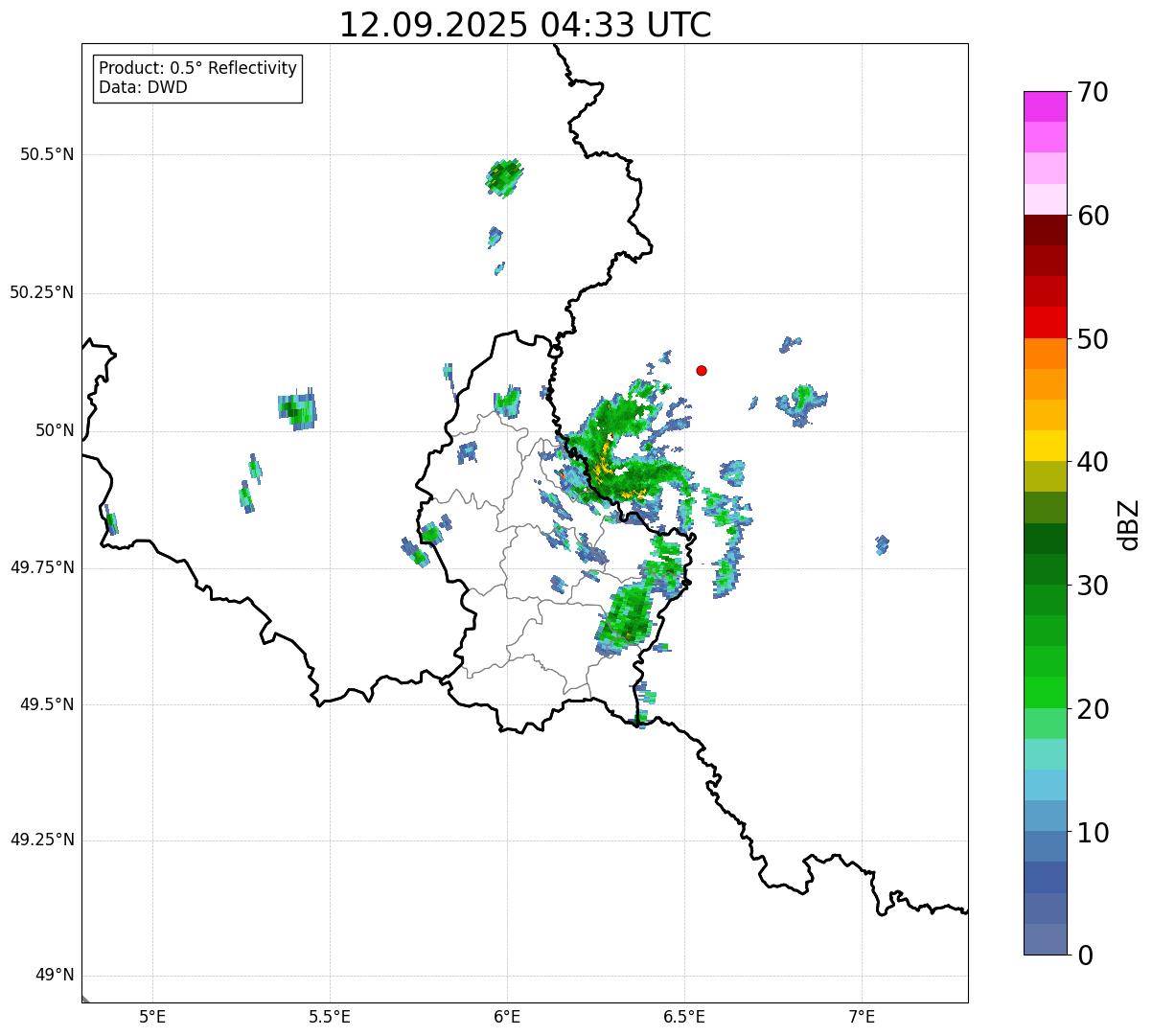This screenshot has width=1152, height=1036.
Task: Click the 7°E longitude label
Action: pos(862,1016)
